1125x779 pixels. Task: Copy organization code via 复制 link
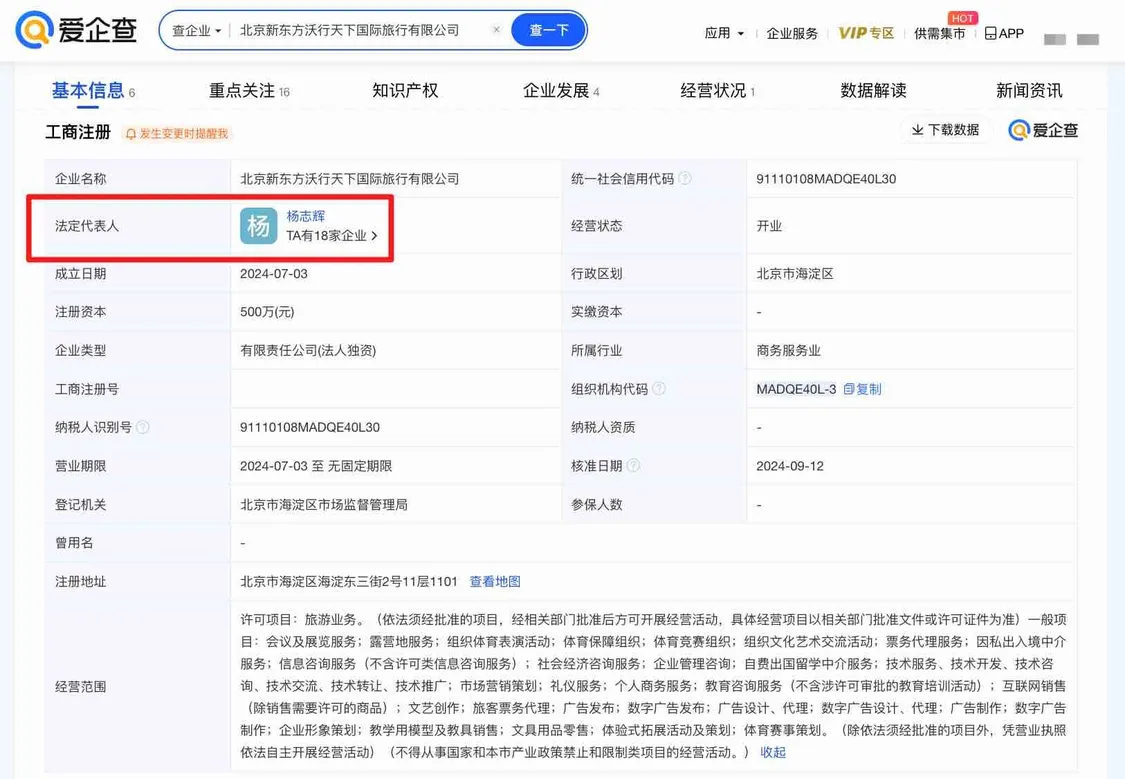point(862,389)
